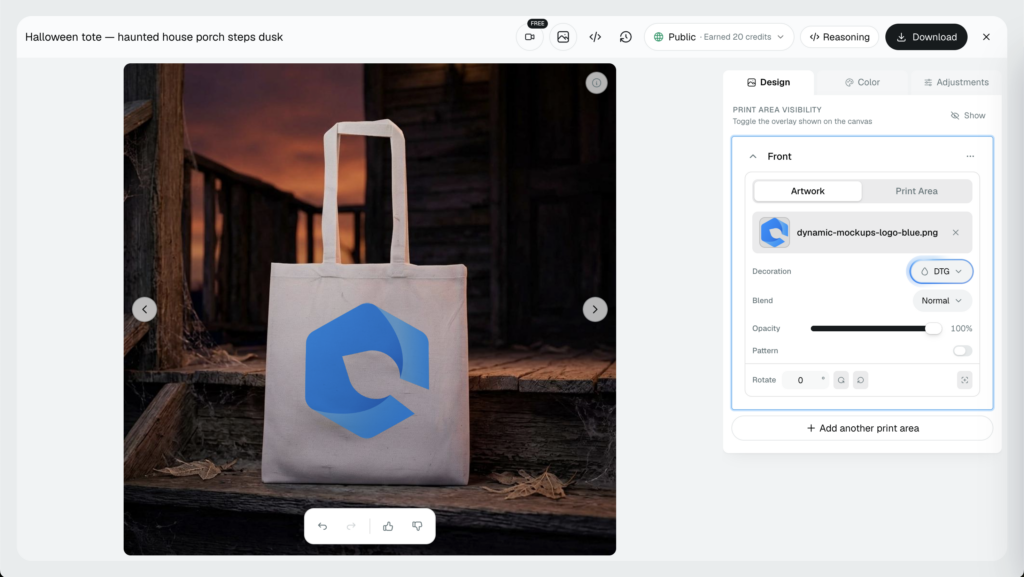Switch to the Color tab

tap(862, 82)
